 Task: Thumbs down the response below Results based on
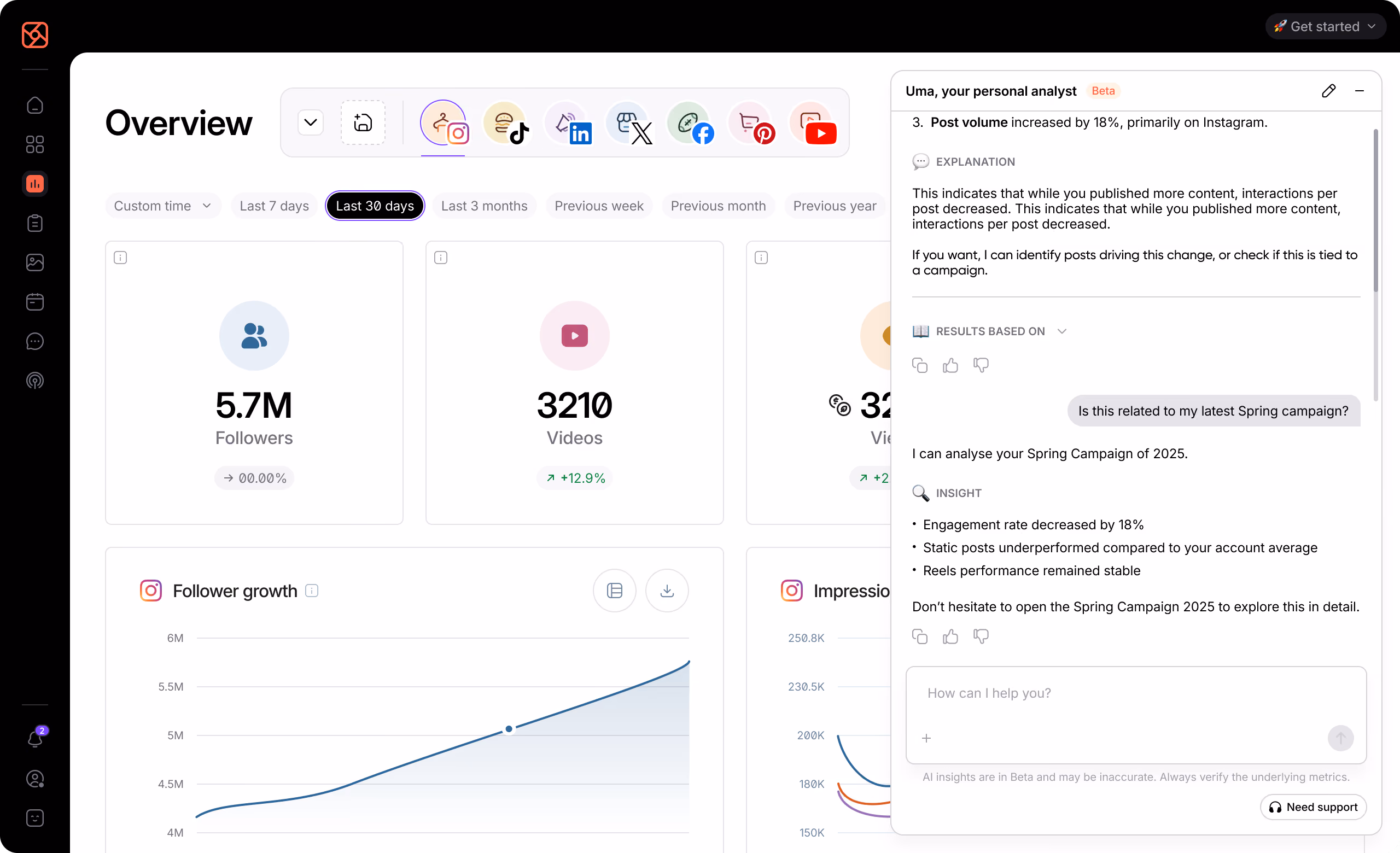click(x=981, y=365)
